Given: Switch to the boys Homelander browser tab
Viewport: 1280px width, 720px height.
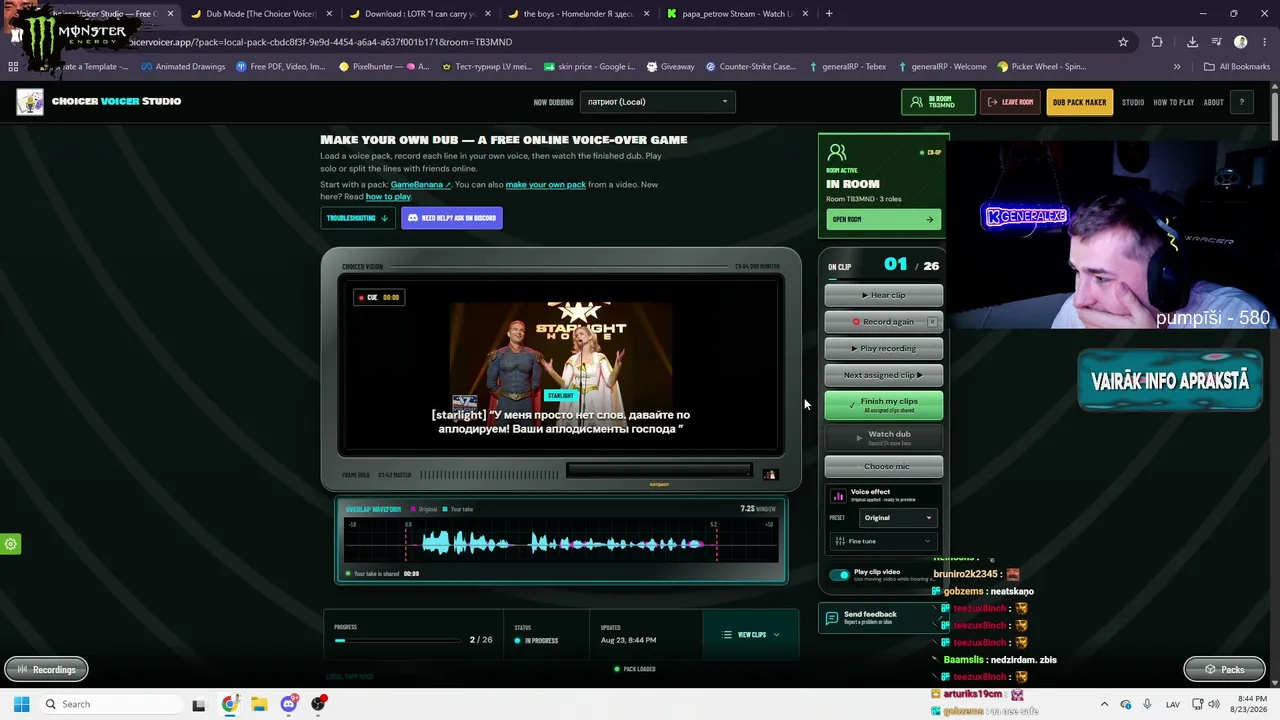Looking at the screenshot, I should [577, 14].
